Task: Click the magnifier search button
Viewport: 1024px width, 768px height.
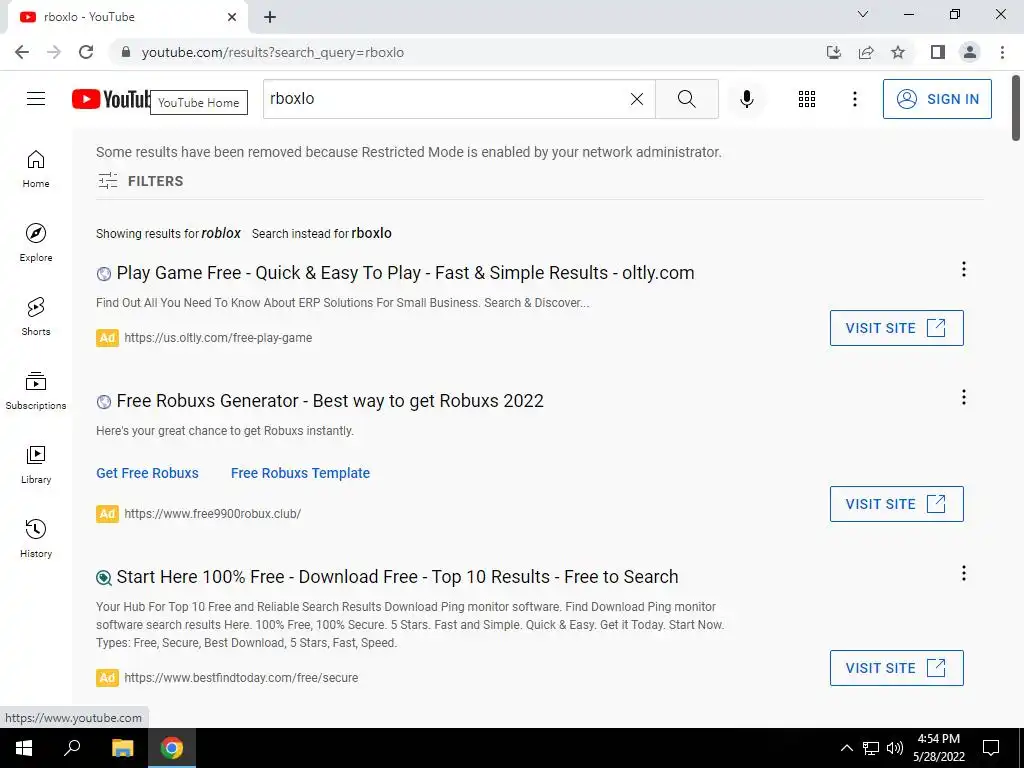Action: click(x=686, y=99)
